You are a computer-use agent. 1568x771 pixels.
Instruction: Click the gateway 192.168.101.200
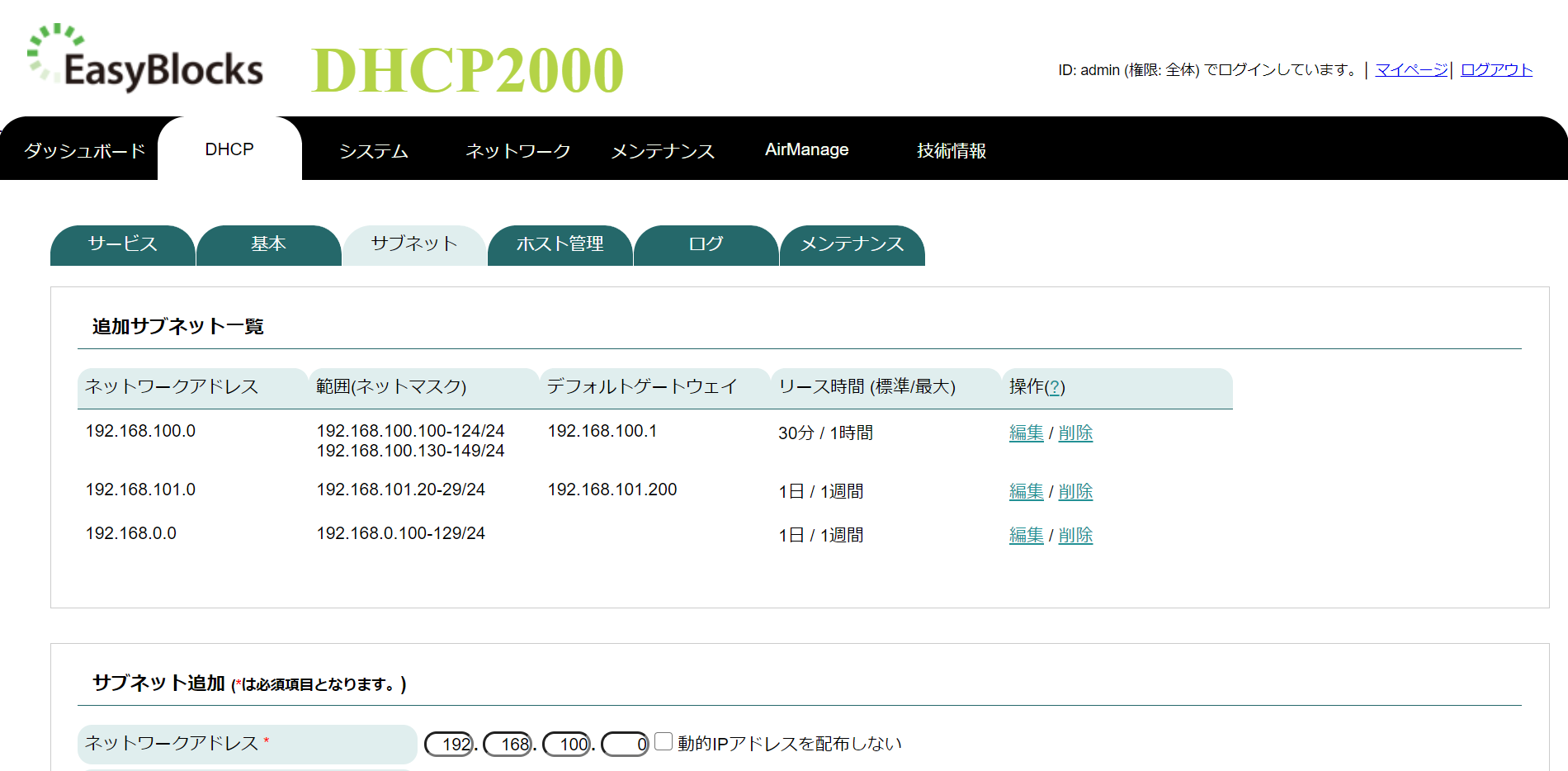point(612,490)
